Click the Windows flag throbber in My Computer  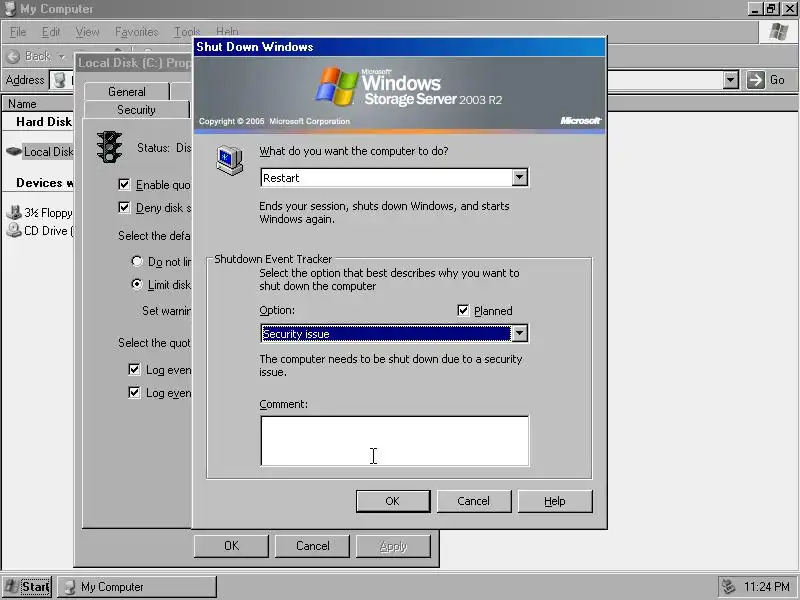point(778,32)
